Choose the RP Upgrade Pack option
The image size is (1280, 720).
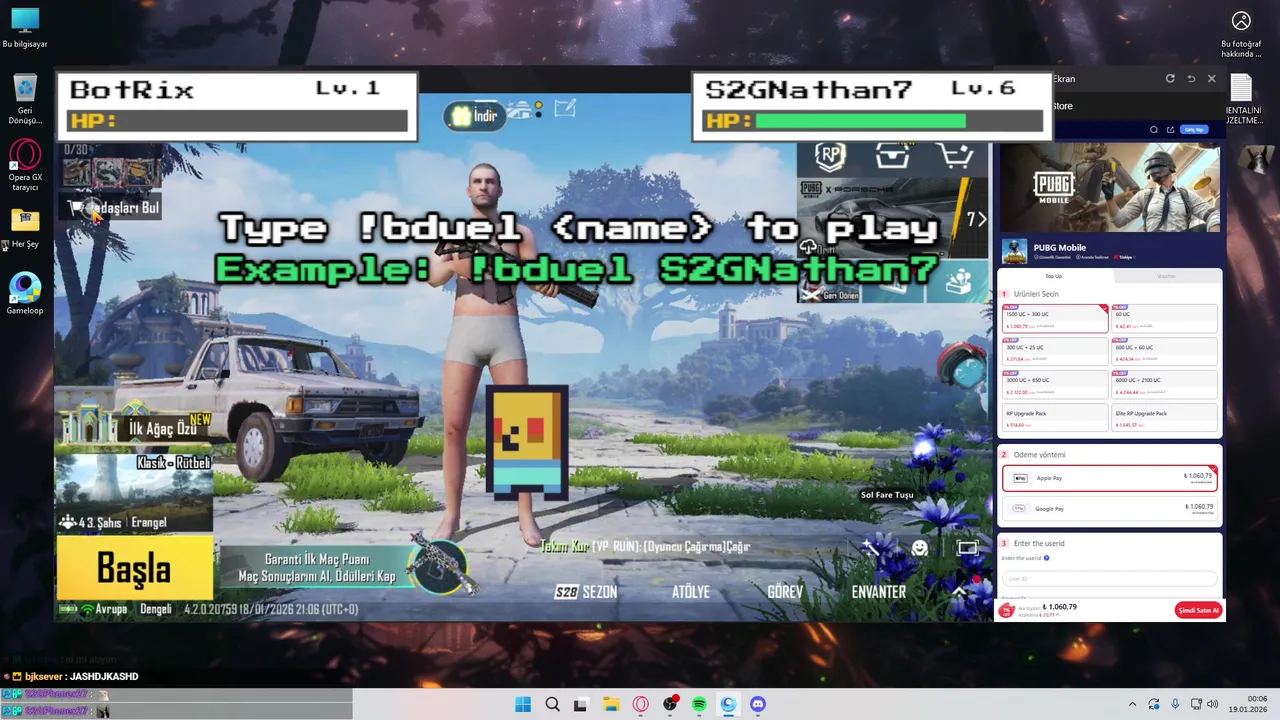click(x=1055, y=418)
